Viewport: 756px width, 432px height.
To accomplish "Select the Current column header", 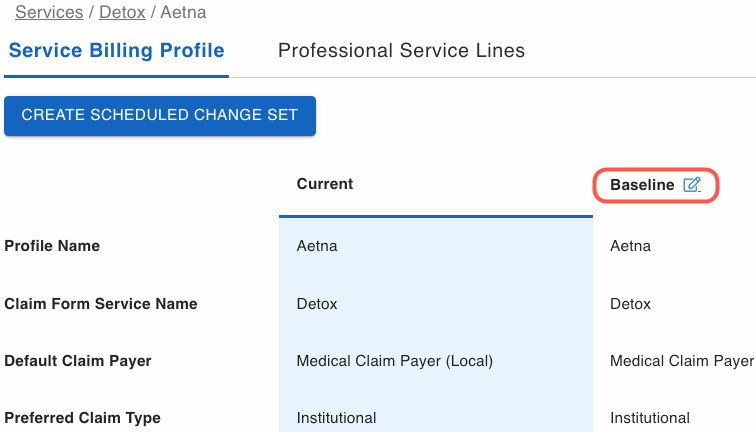I will 324,184.
